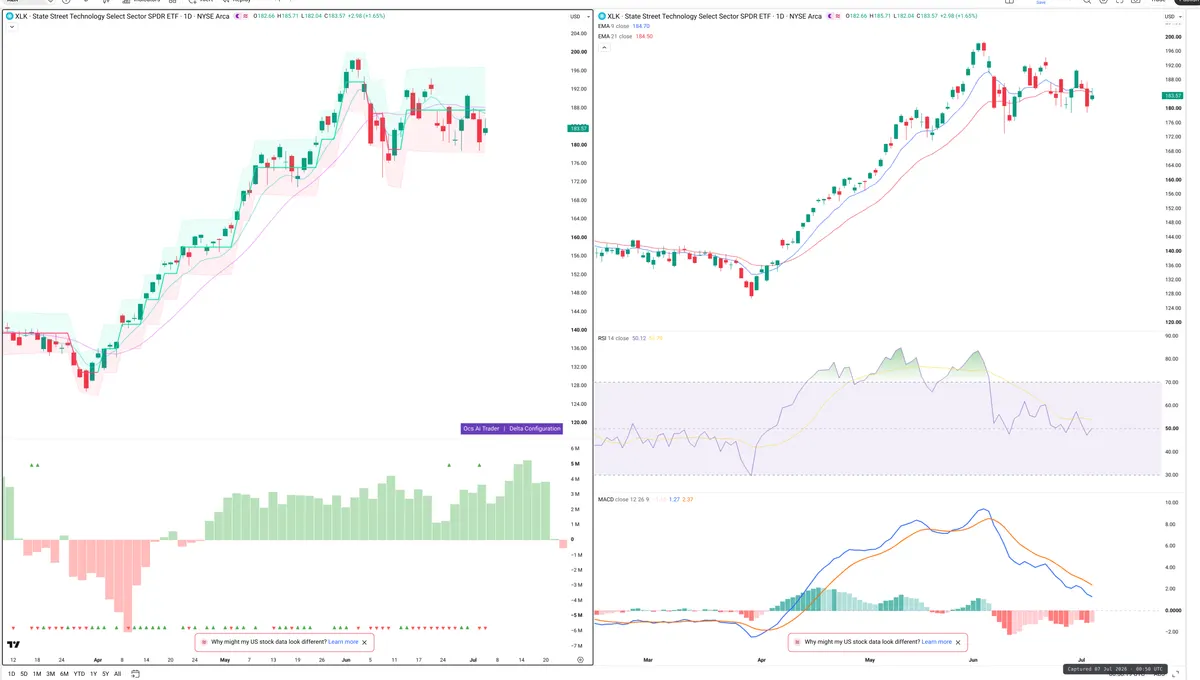This screenshot has width=1200, height=680.
Task: Click the notice icon in left chart banner
Action: pos(205,642)
